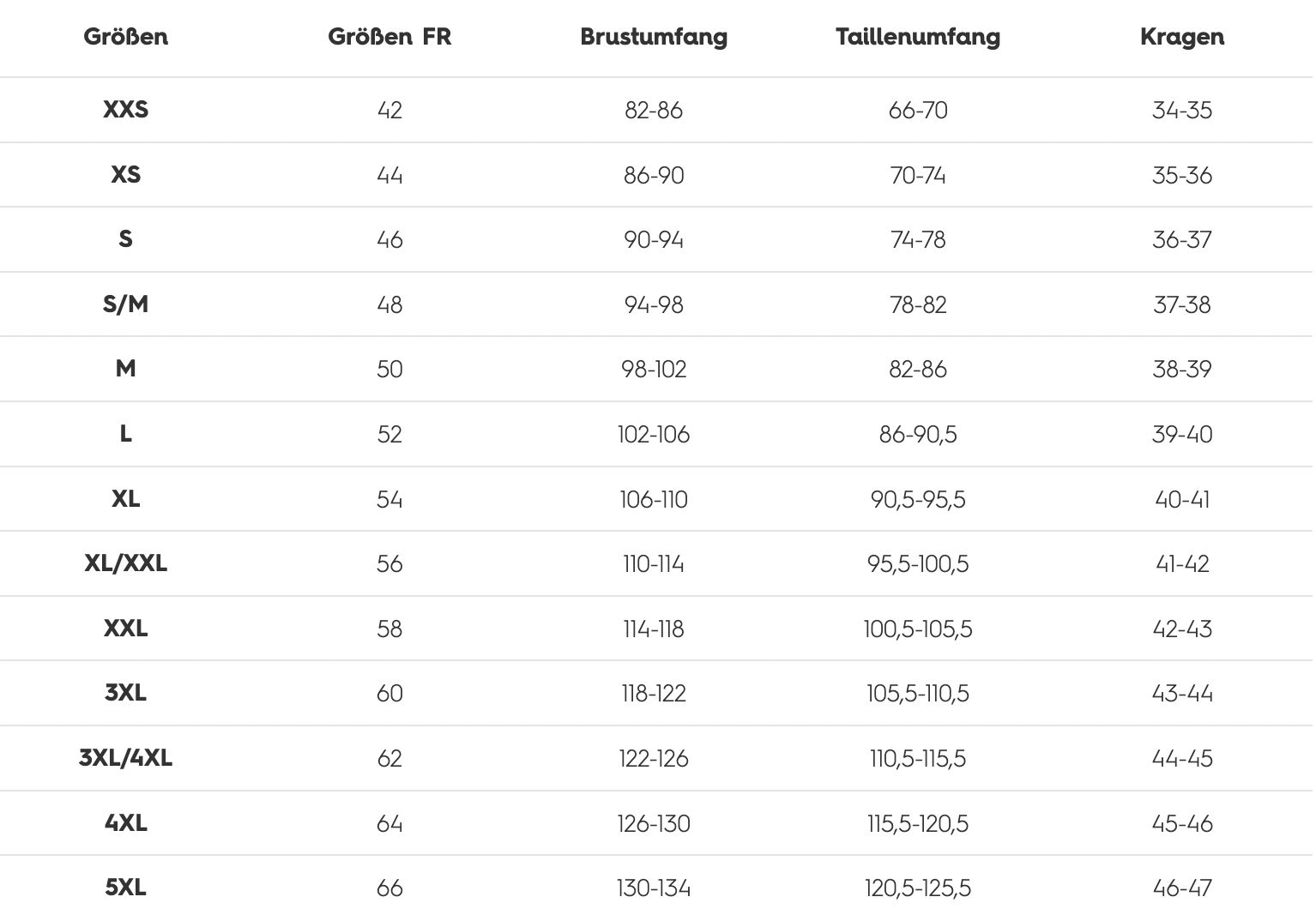Select the Brustumfang column header
Screen dimensions: 1316x921
point(654,37)
